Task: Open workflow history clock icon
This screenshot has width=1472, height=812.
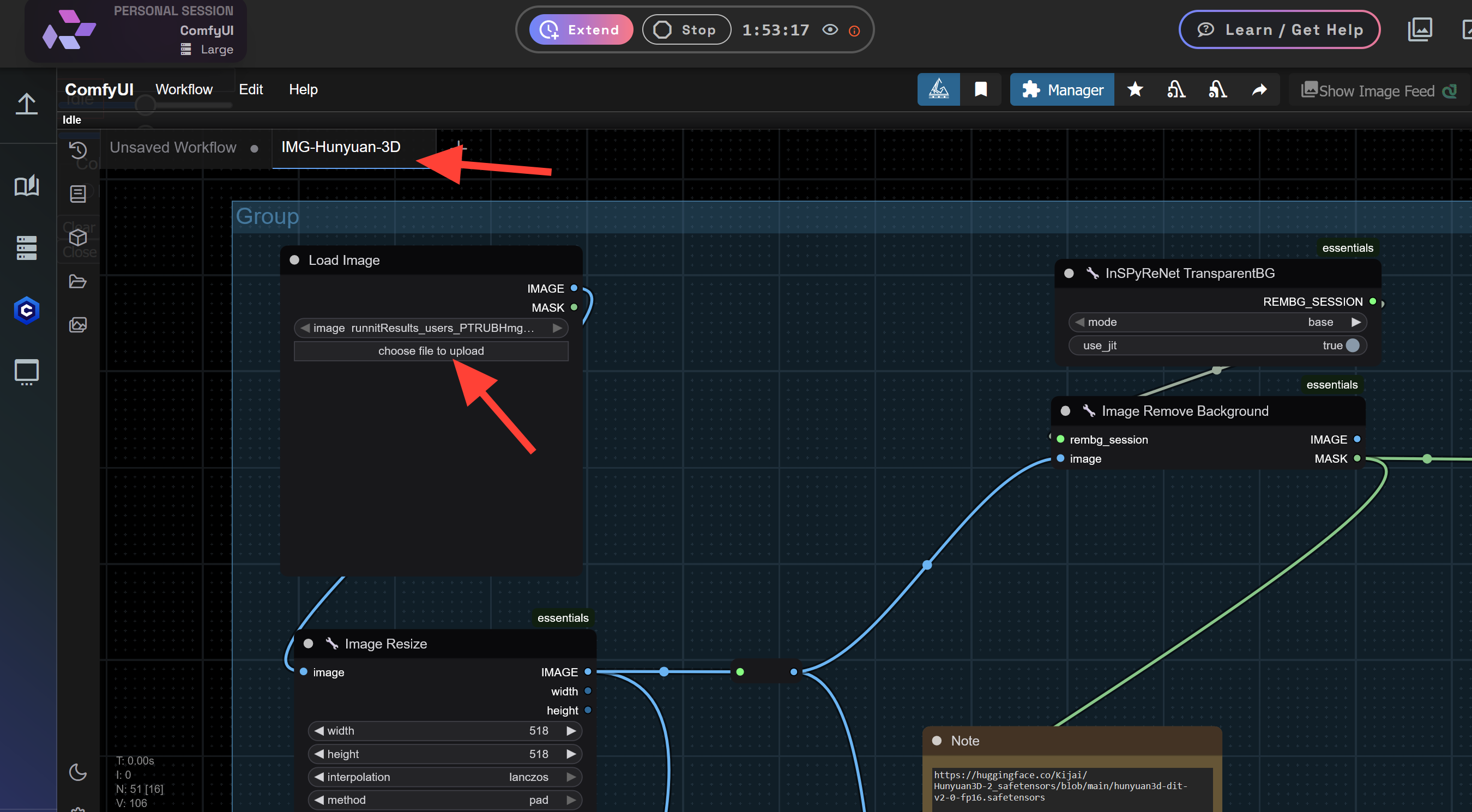Action: 78,150
